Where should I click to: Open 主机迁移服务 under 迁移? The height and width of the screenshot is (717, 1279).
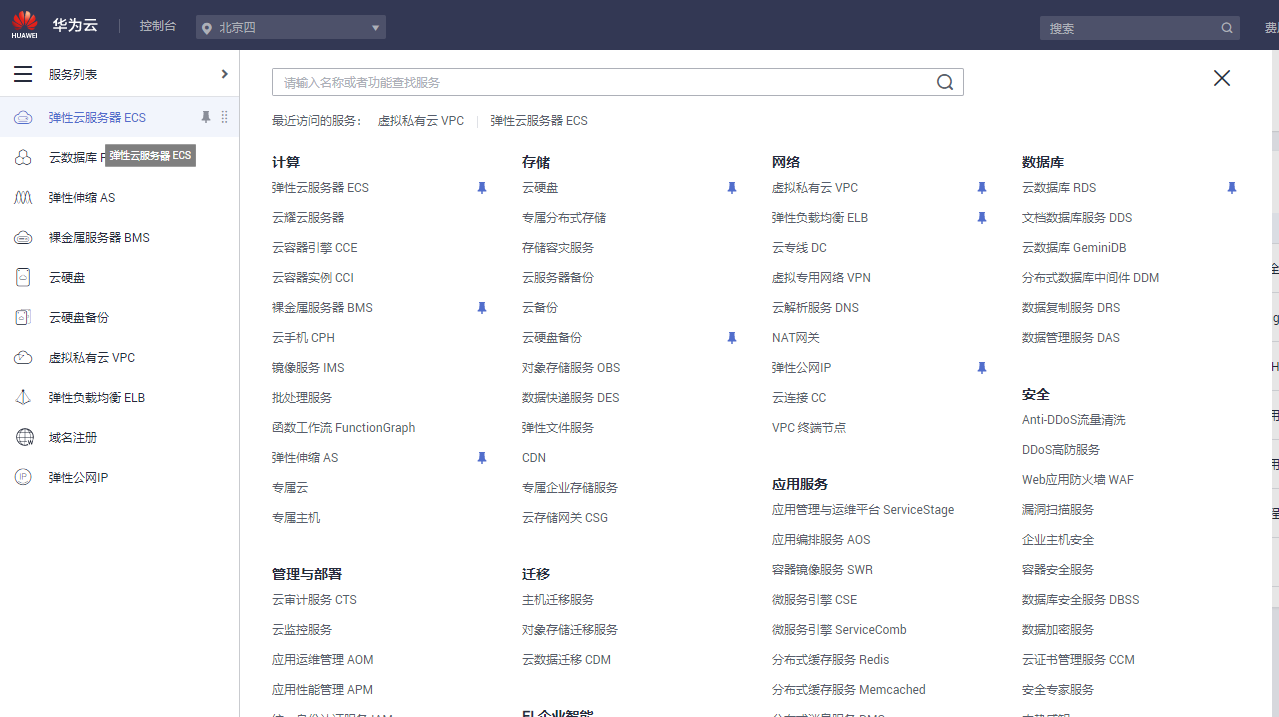(x=558, y=600)
